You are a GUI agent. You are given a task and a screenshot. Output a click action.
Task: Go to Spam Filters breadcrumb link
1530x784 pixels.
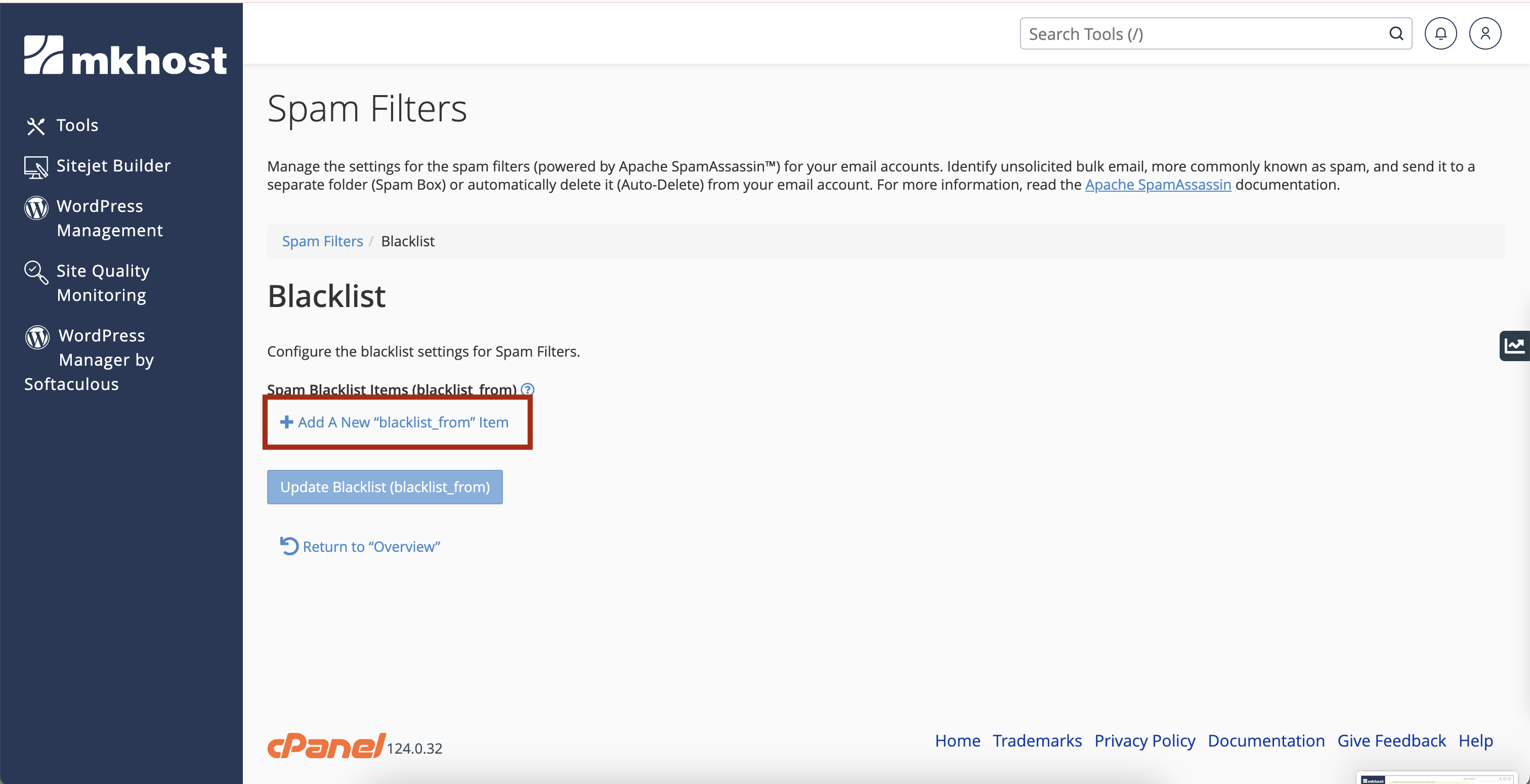(x=322, y=241)
